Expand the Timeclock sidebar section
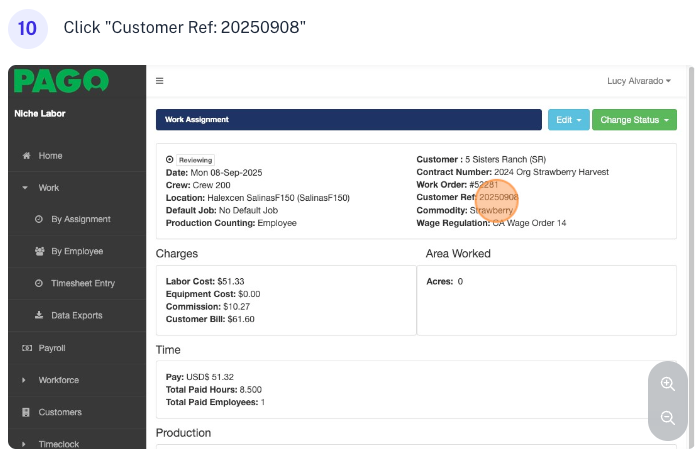The image size is (695, 462). click(58, 443)
